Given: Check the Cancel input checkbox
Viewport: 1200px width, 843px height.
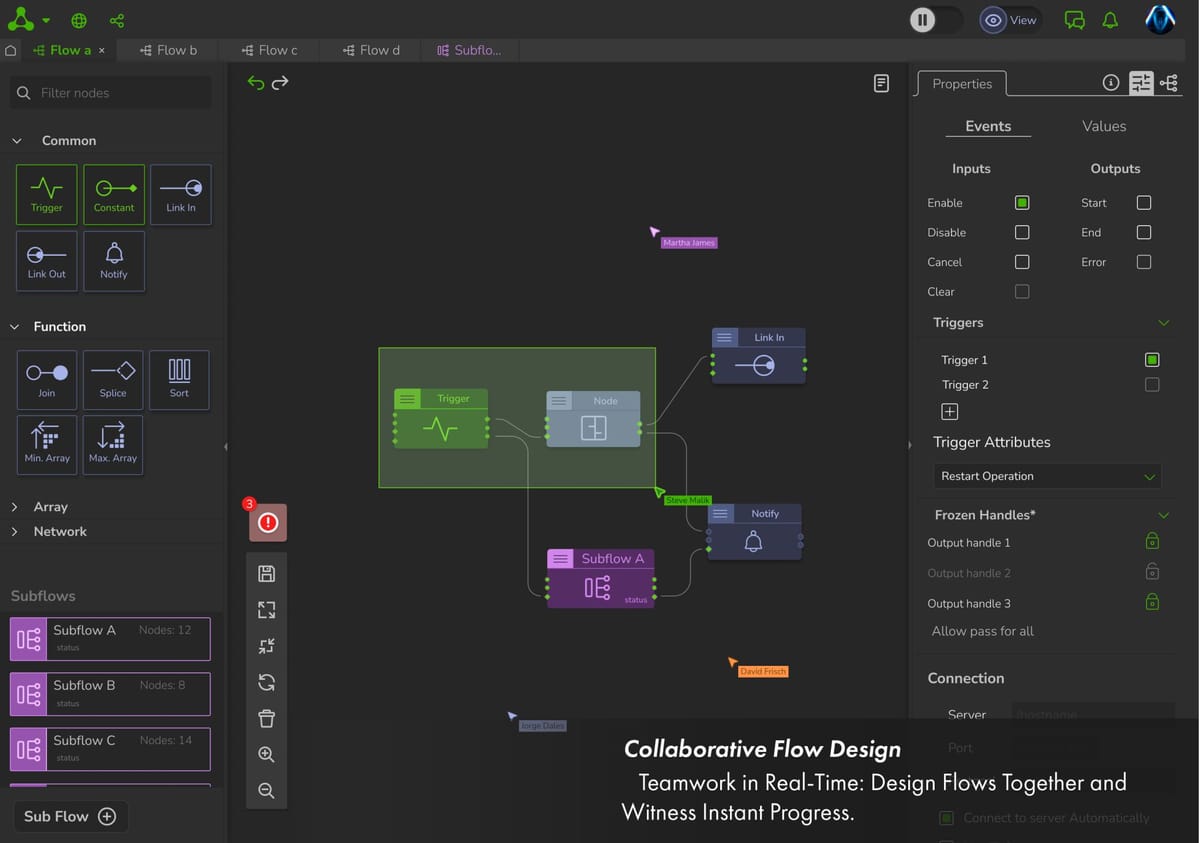Looking at the screenshot, I should (x=1022, y=262).
